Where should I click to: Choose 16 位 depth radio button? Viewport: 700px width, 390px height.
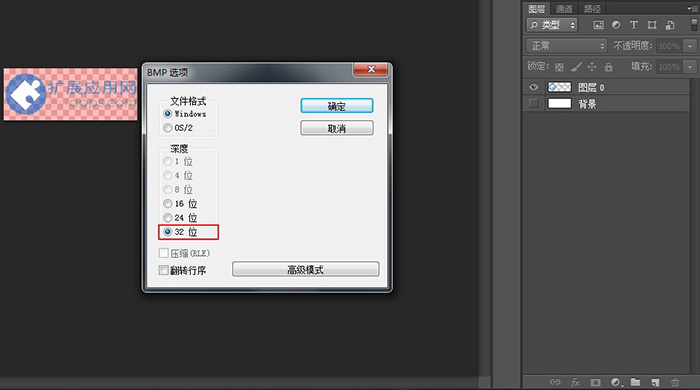(167, 204)
